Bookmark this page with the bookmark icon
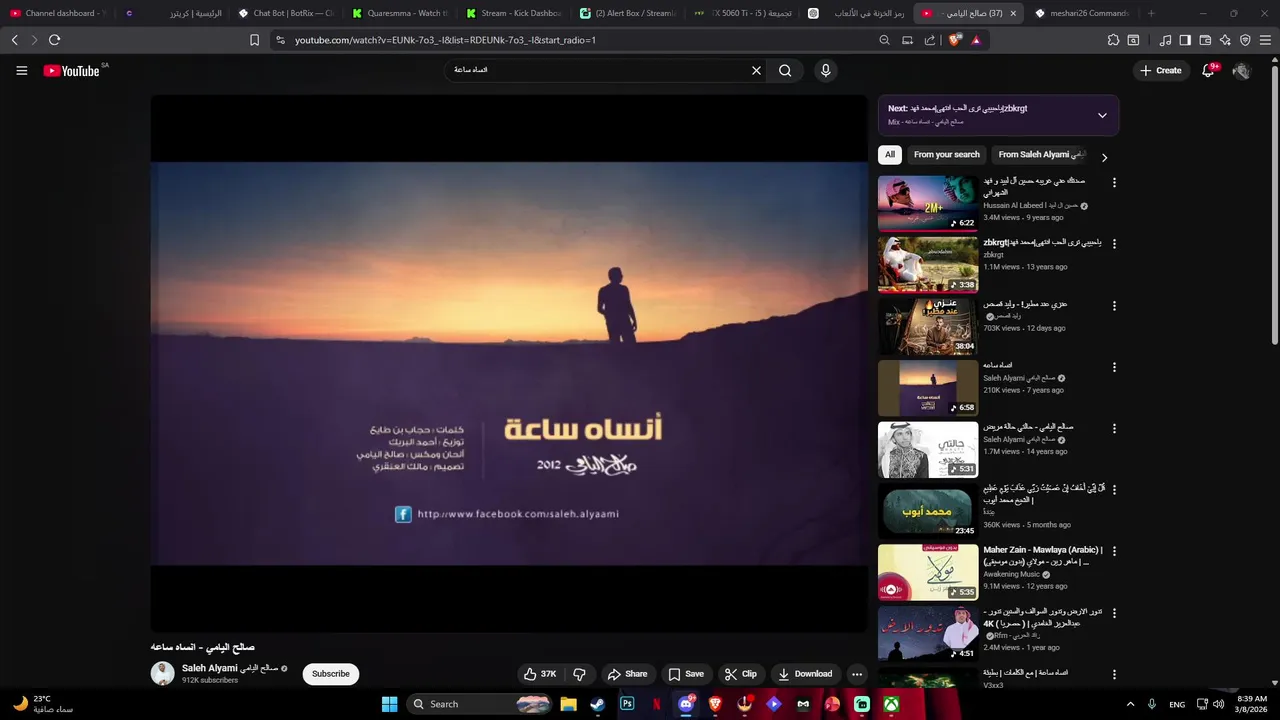The width and height of the screenshot is (1280, 720). 254,40
